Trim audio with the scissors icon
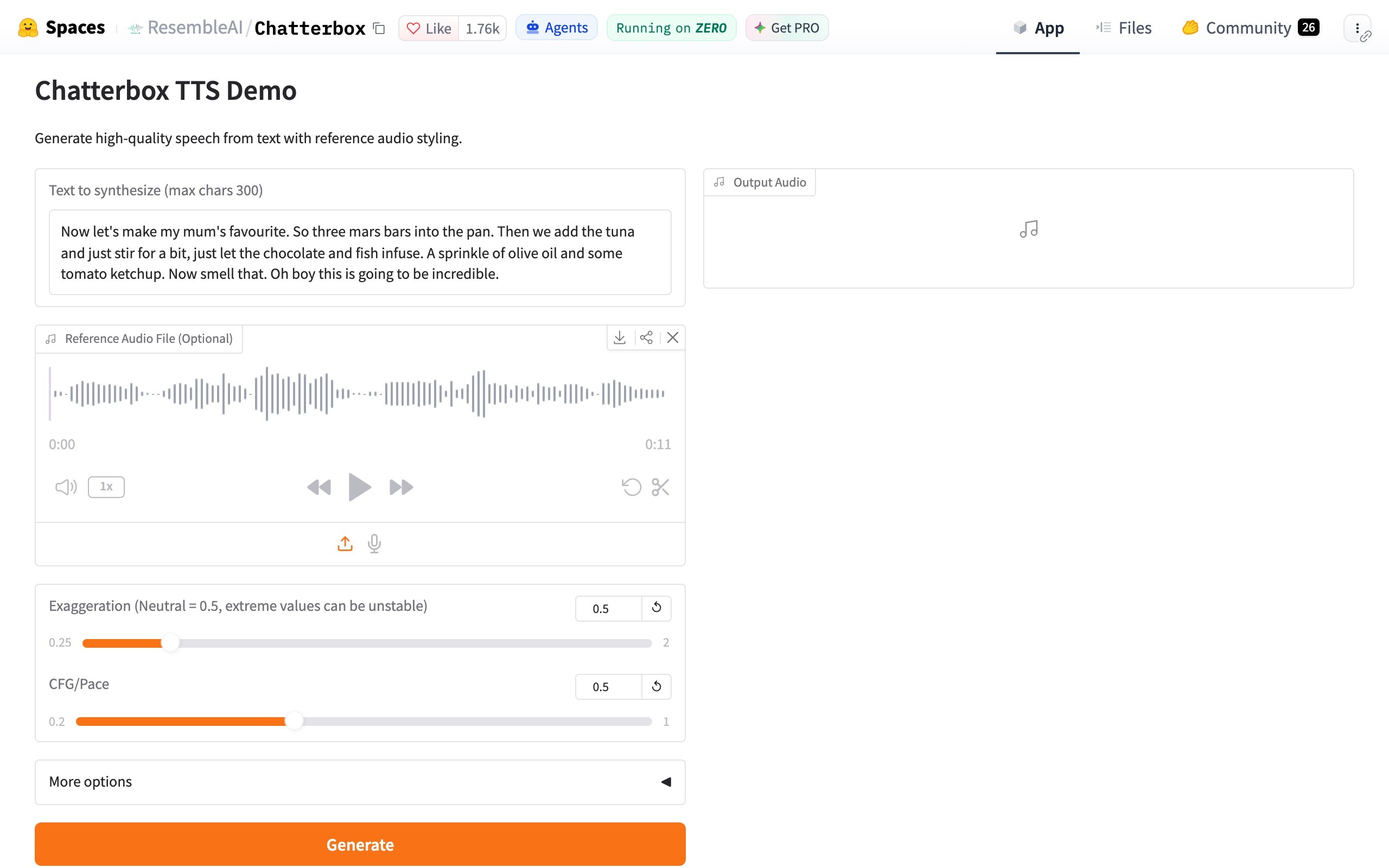Viewport: 1389px width, 868px height. coord(660,487)
